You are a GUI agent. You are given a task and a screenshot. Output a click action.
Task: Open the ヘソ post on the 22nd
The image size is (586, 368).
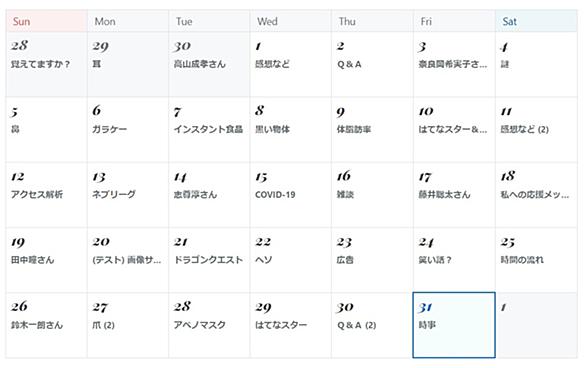point(263,260)
